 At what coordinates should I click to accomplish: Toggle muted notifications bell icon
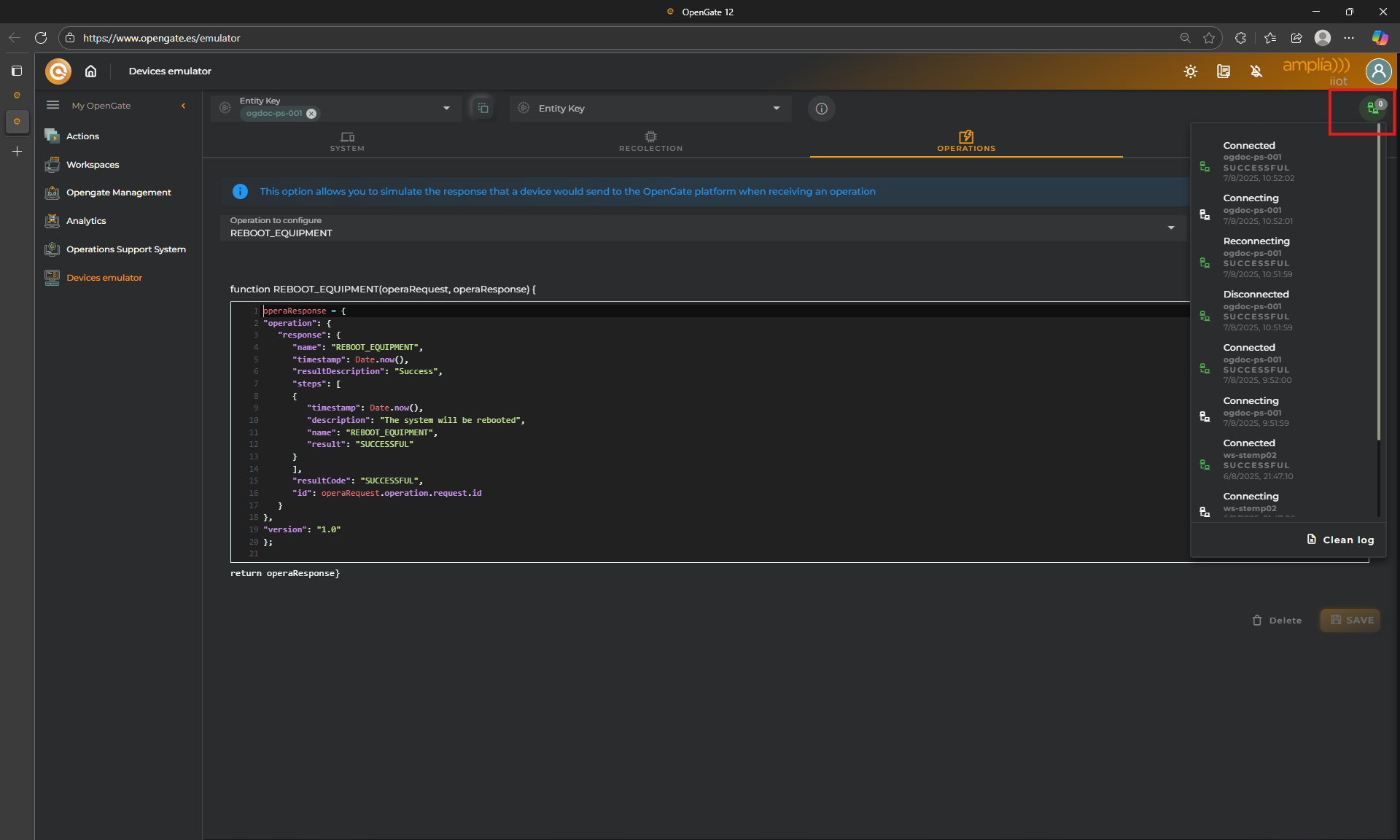pyautogui.click(x=1256, y=71)
